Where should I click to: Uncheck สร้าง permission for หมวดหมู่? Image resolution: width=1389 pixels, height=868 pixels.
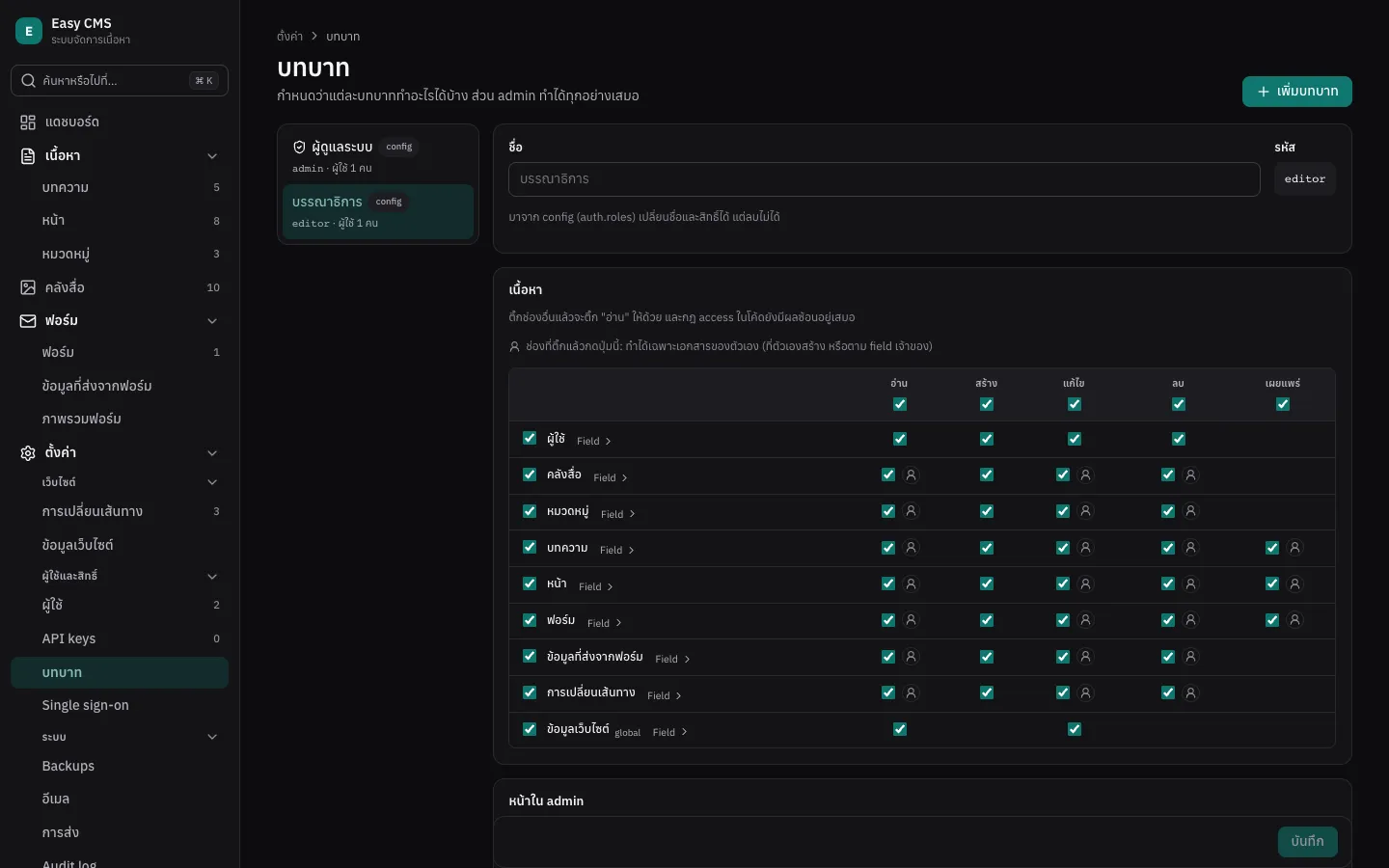(x=987, y=511)
